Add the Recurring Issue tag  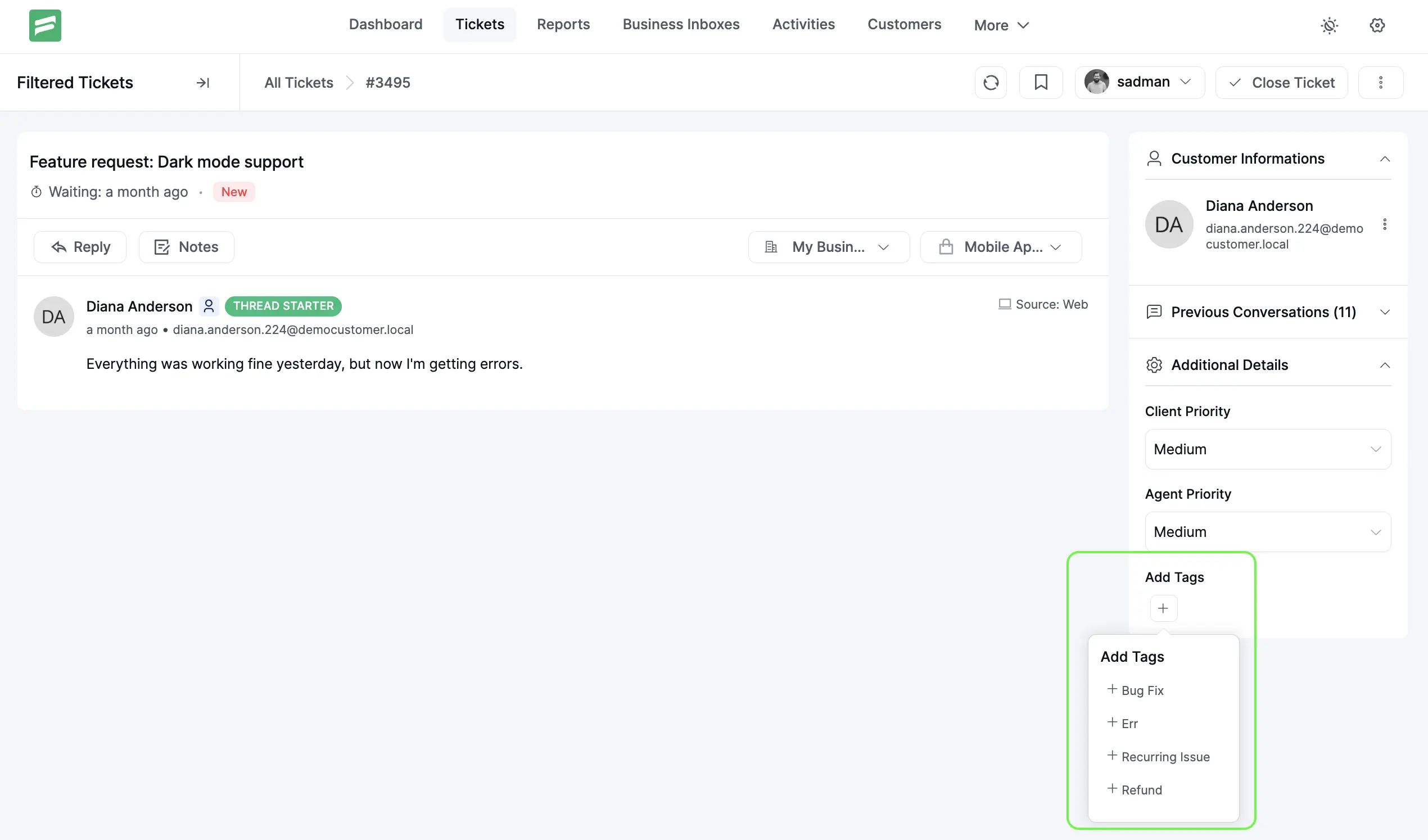pos(1158,756)
